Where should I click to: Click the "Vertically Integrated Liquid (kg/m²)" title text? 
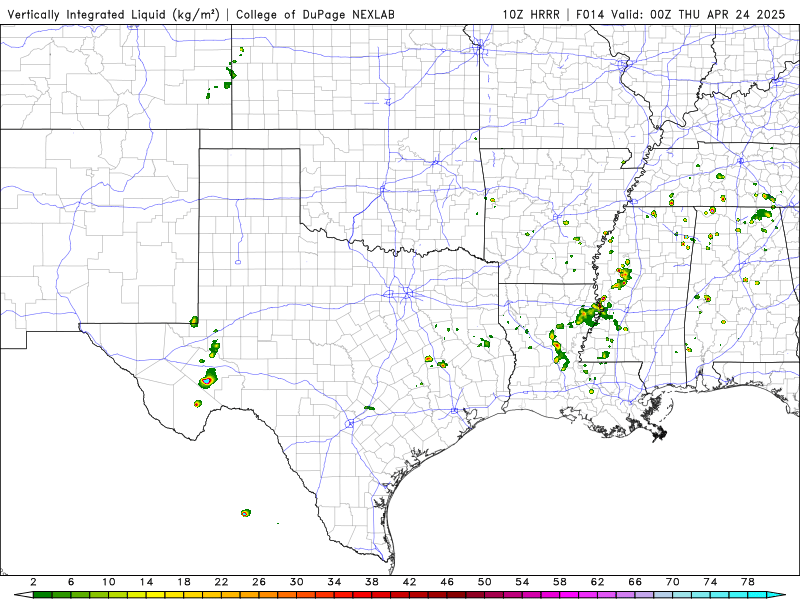click(113, 14)
